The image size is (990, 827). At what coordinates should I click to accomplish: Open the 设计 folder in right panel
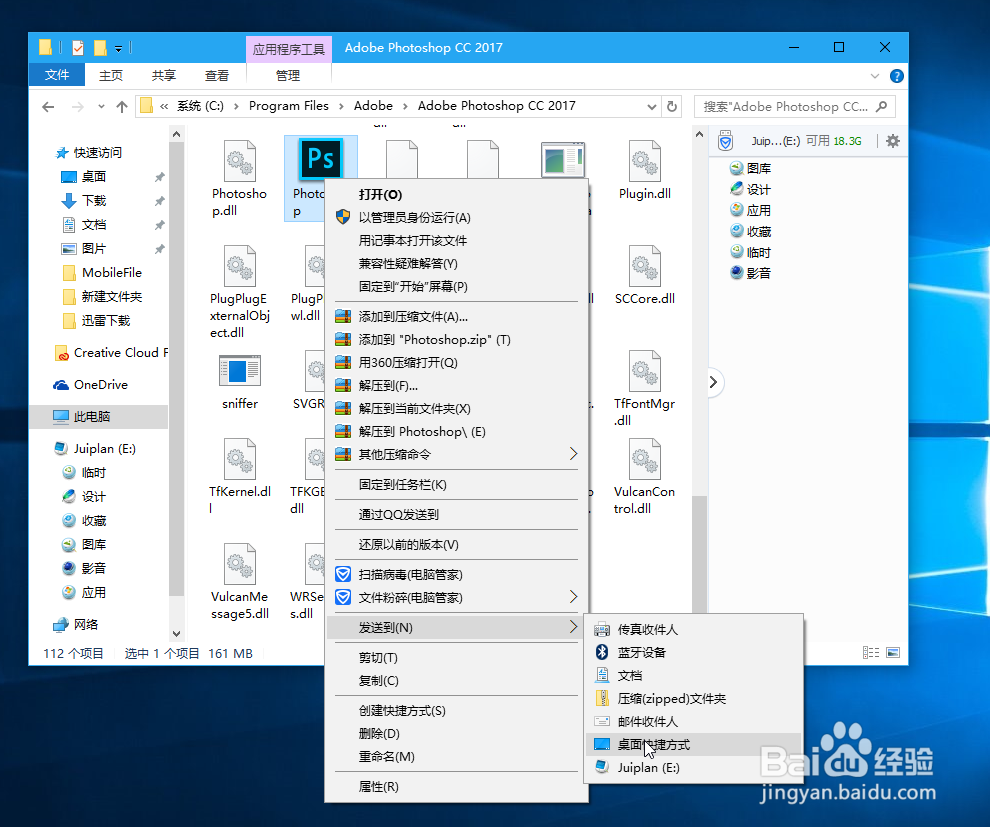tap(750, 189)
